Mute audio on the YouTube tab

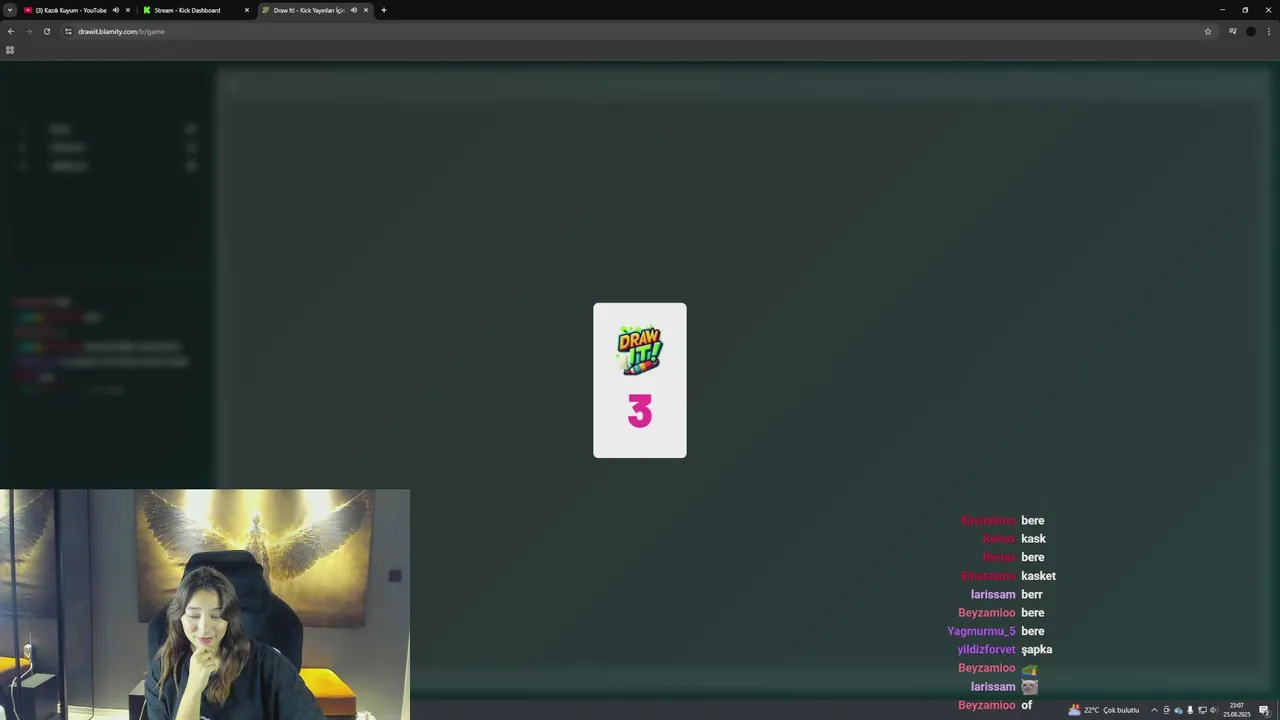pyautogui.click(x=115, y=10)
